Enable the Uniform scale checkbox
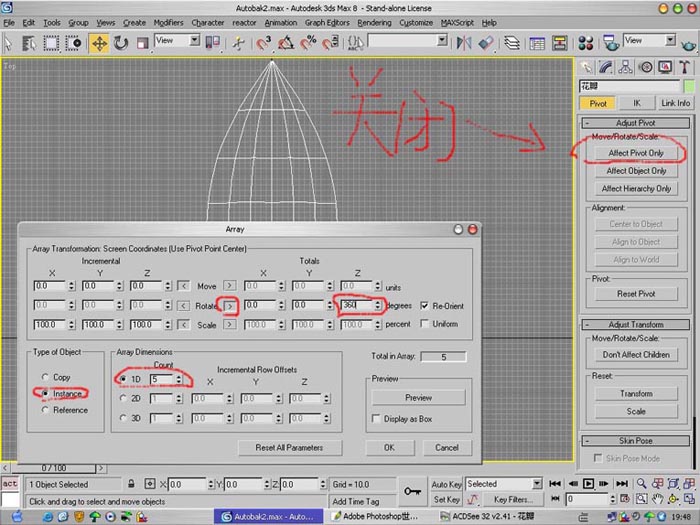The height and width of the screenshot is (525, 700). pos(425,324)
